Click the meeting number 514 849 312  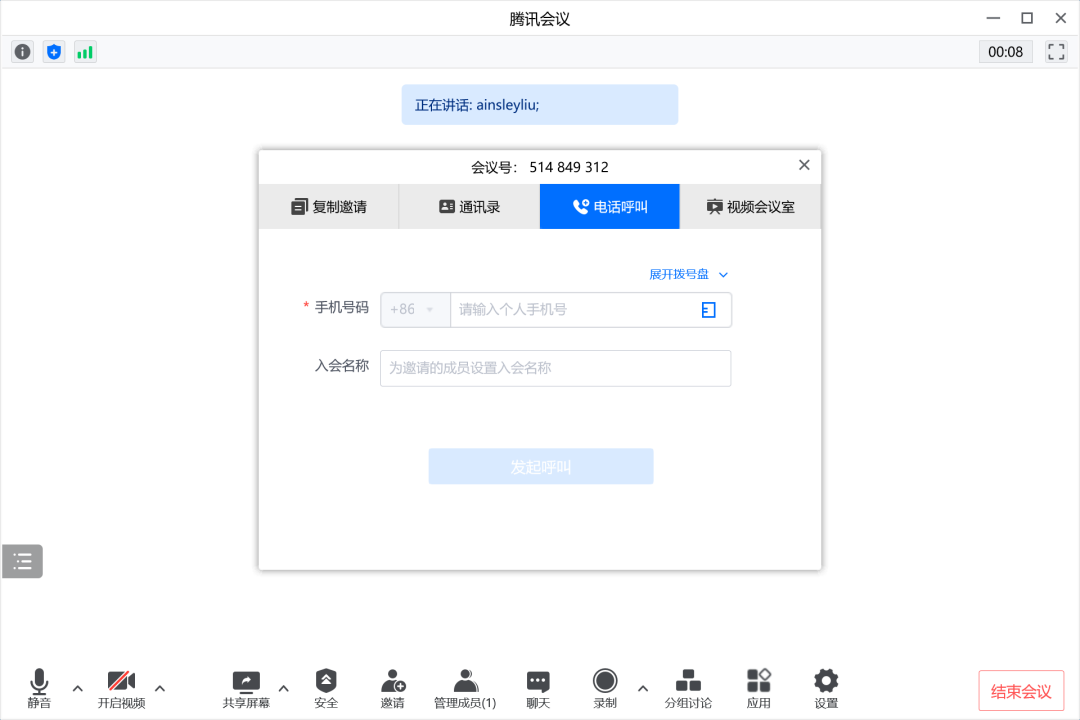tap(569, 167)
